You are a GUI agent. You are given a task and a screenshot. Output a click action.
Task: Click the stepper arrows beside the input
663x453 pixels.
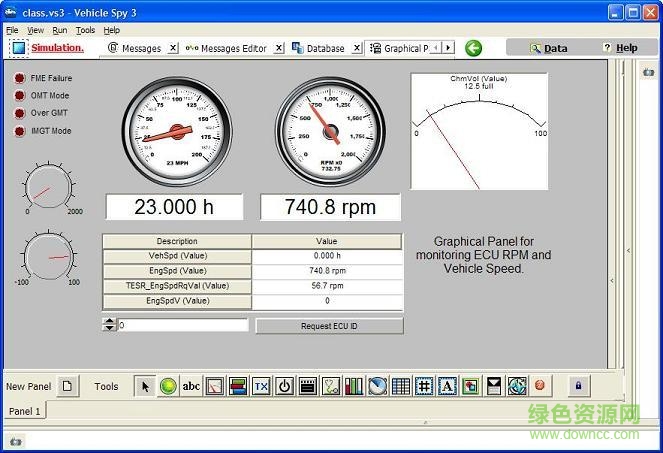(109, 324)
